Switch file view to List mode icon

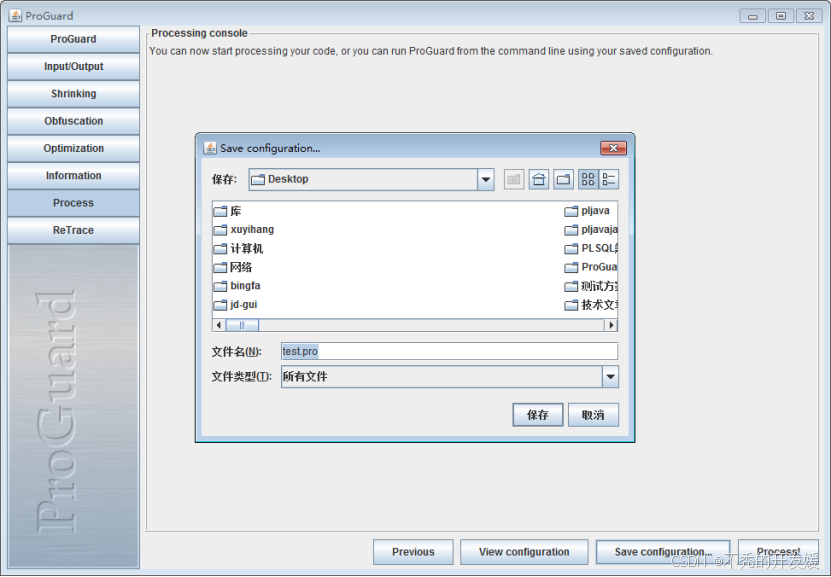click(x=588, y=180)
